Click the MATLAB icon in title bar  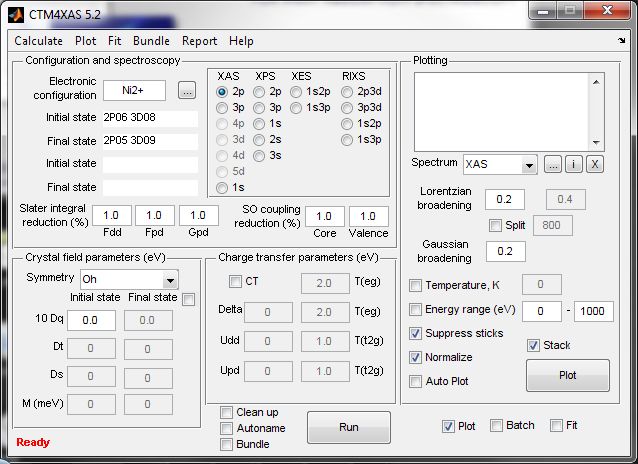tap(16, 15)
